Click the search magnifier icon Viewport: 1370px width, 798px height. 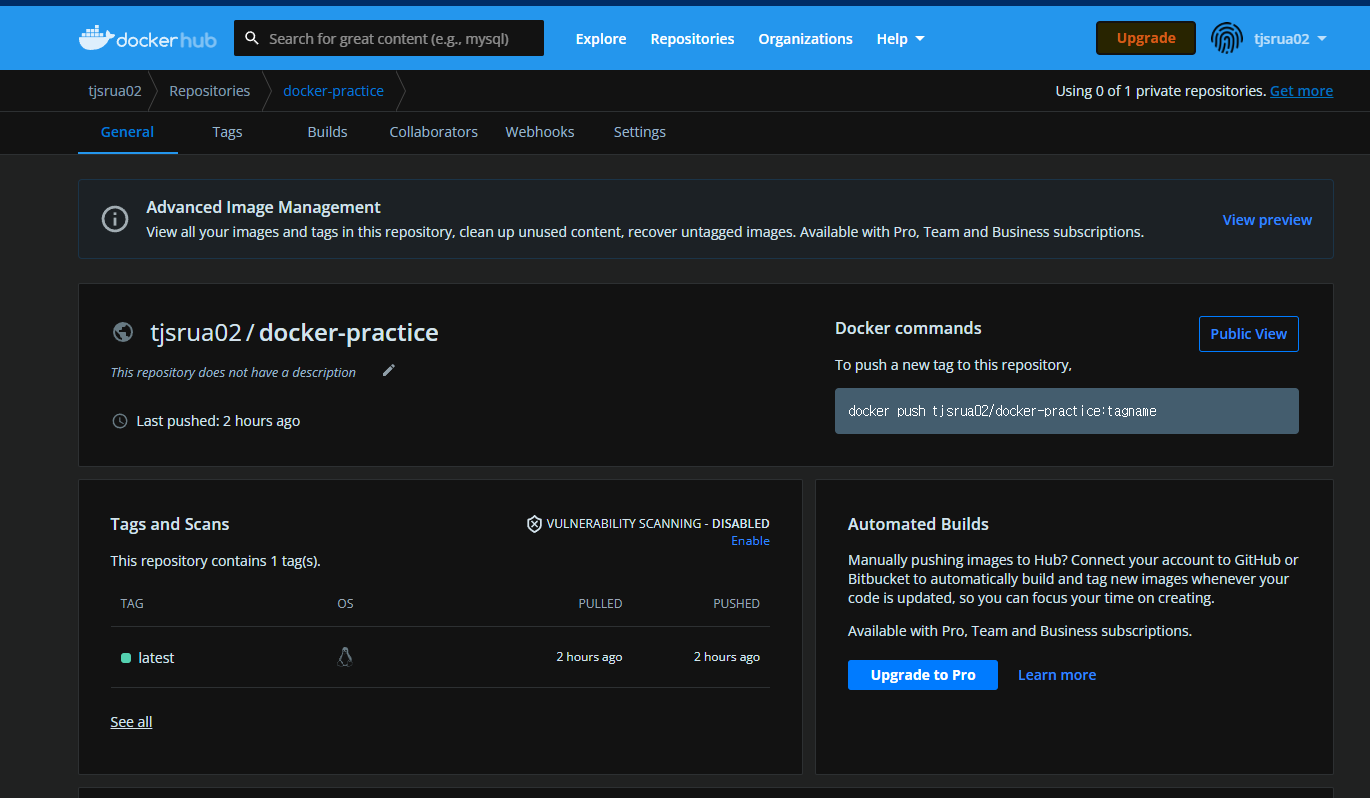[x=252, y=39]
